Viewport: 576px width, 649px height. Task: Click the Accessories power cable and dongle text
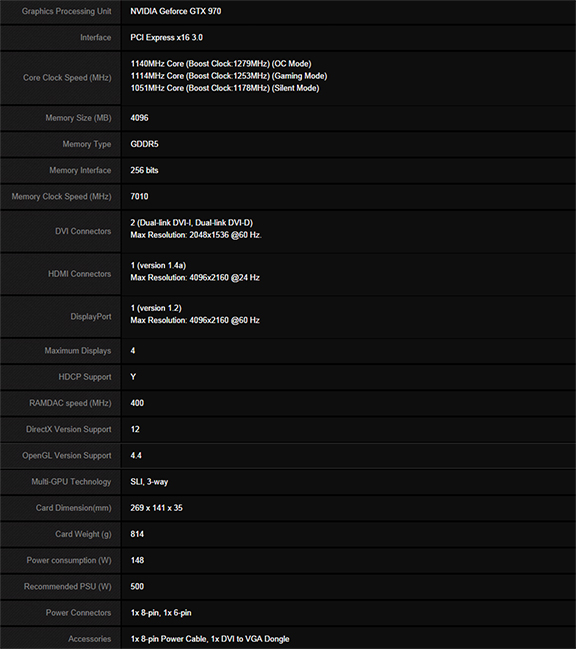[x=210, y=639]
